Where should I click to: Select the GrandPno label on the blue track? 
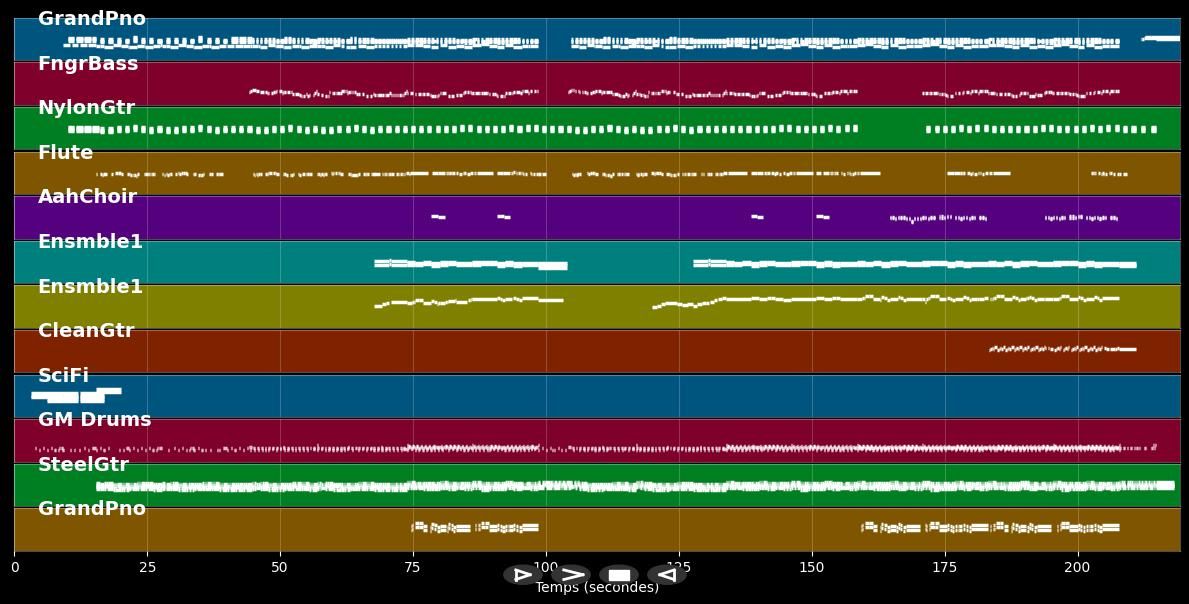coord(92,19)
